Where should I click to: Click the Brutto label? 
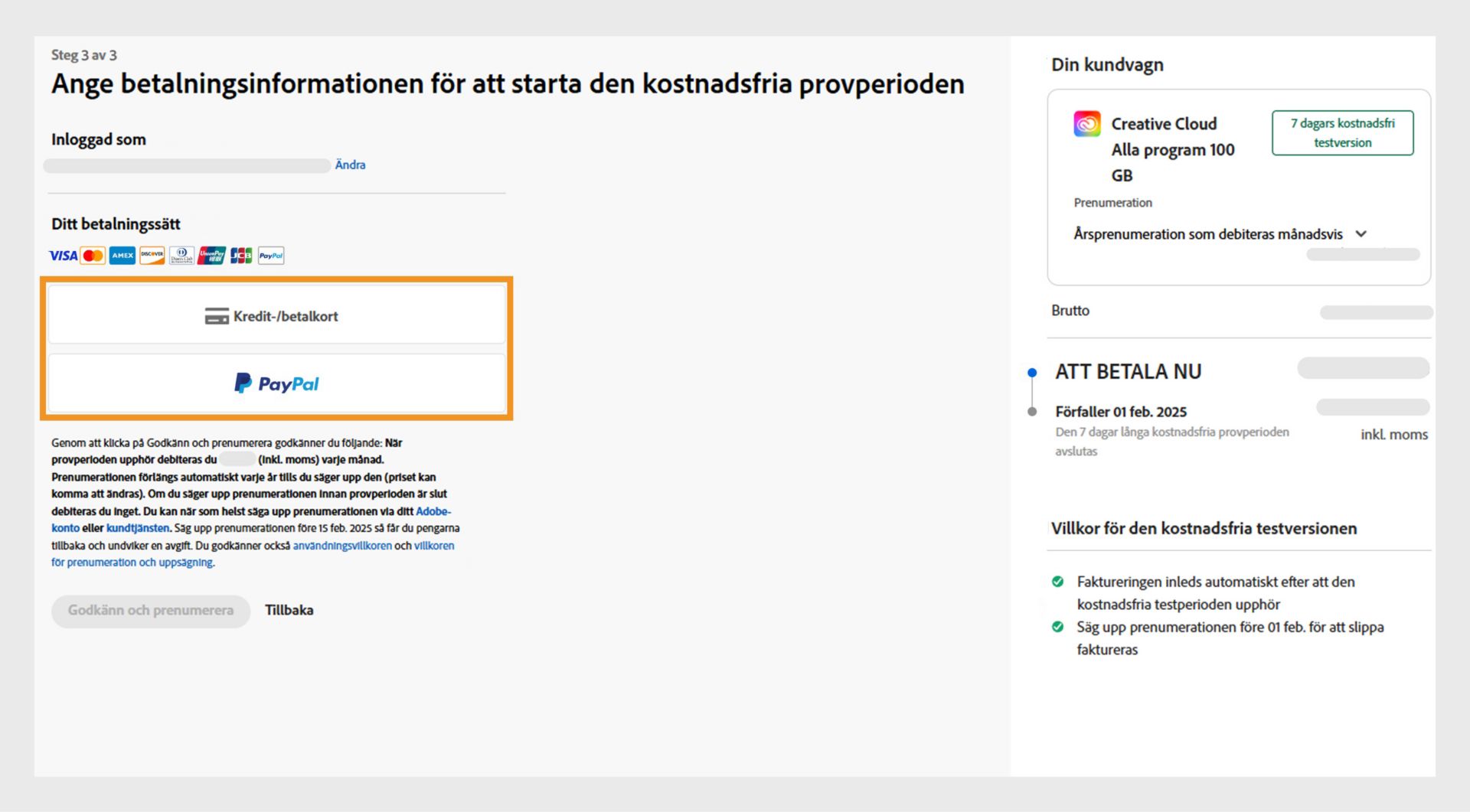(1070, 311)
